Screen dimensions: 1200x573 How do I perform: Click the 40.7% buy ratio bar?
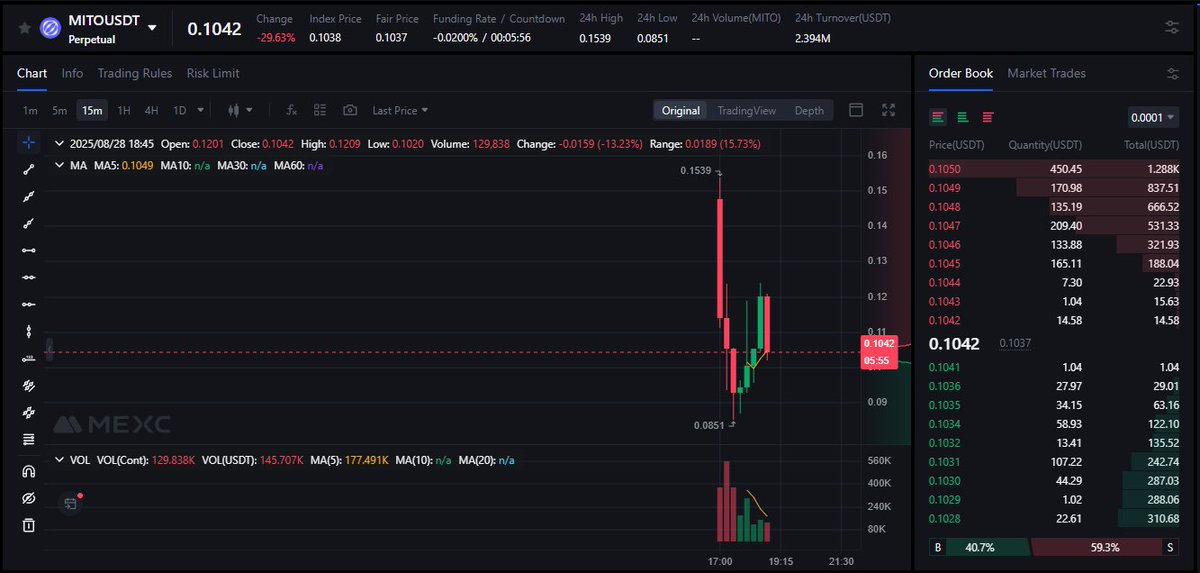coord(979,547)
